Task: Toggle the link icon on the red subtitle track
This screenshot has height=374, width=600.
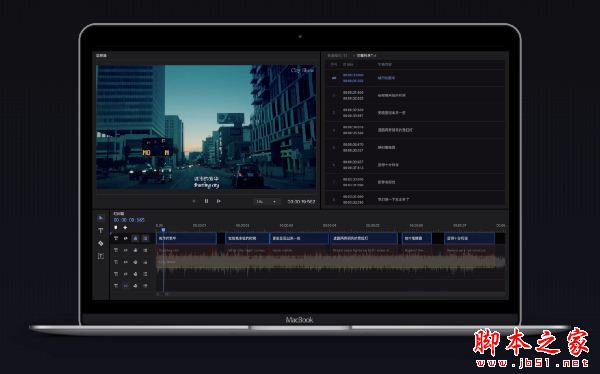Action: pyautogui.click(x=126, y=250)
